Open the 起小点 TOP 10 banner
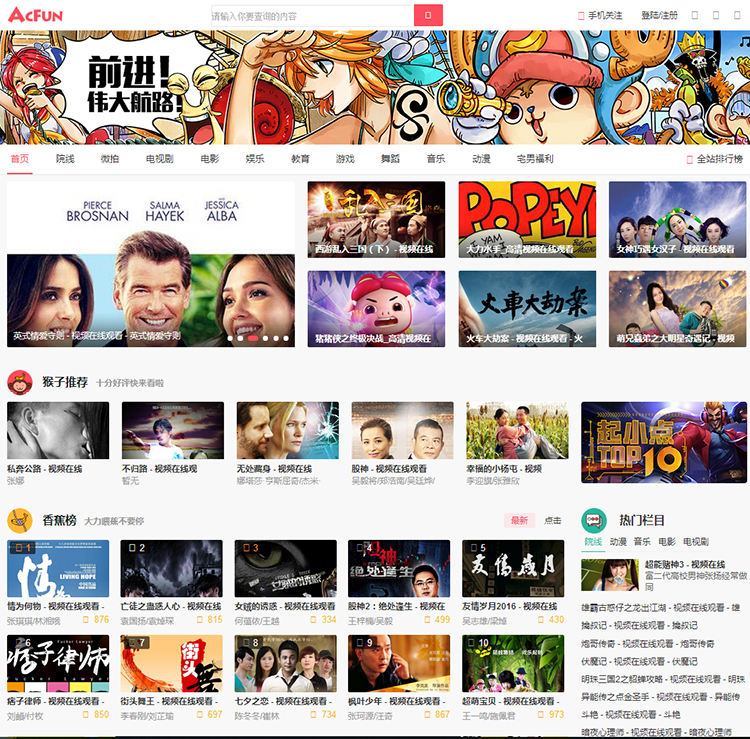750x739 pixels. pos(664,442)
